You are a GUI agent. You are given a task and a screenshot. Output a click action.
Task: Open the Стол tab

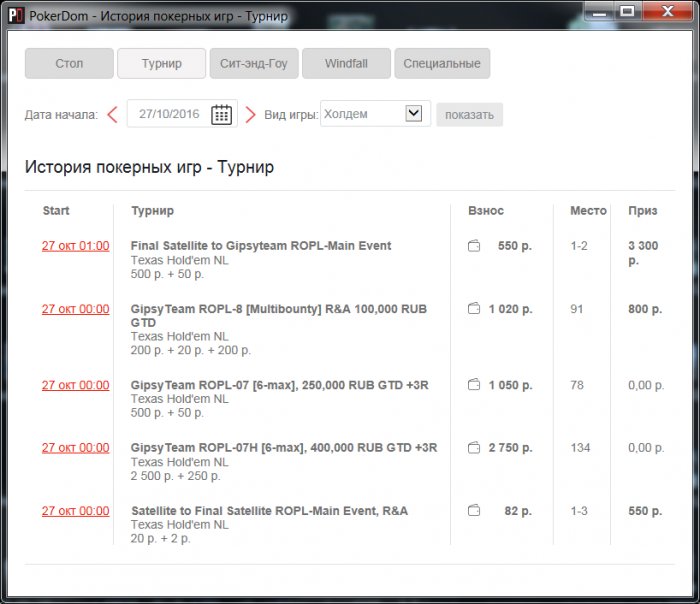[x=69, y=63]
